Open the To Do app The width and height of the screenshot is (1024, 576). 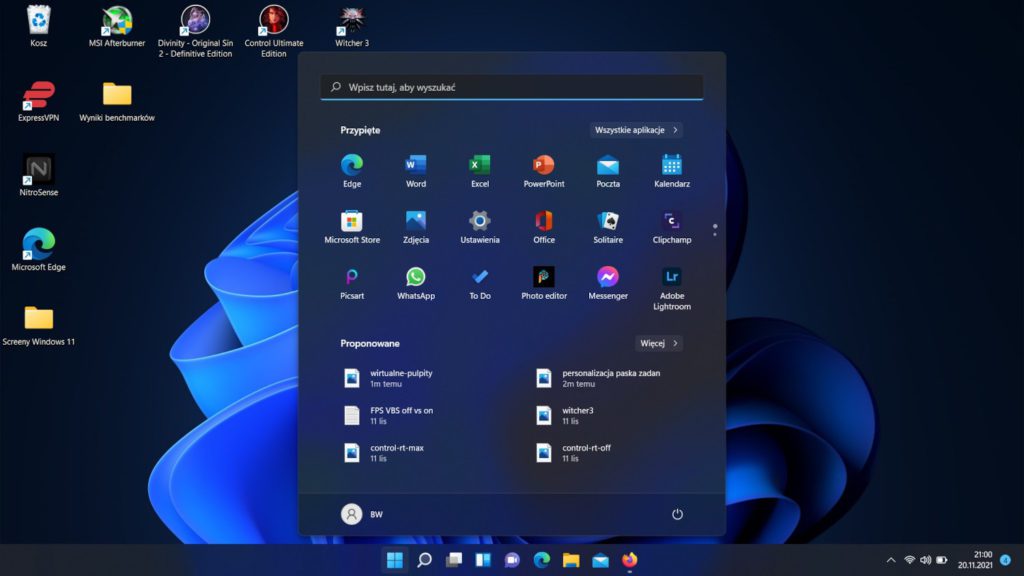pyautogui.click(x=480, y=278)
